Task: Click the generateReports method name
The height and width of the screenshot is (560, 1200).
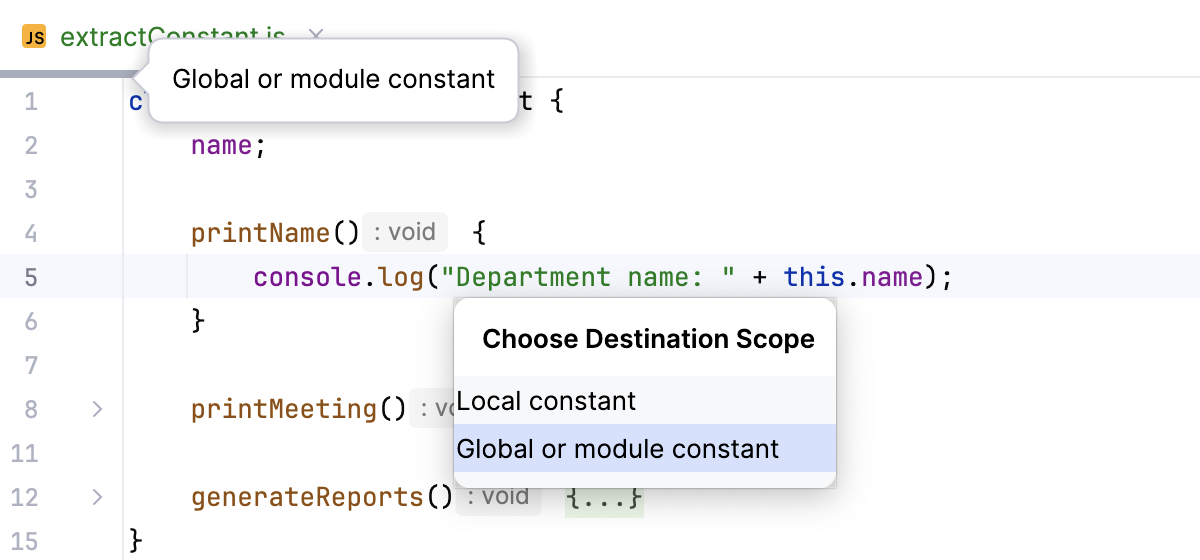Action: (x=308, y=497)
